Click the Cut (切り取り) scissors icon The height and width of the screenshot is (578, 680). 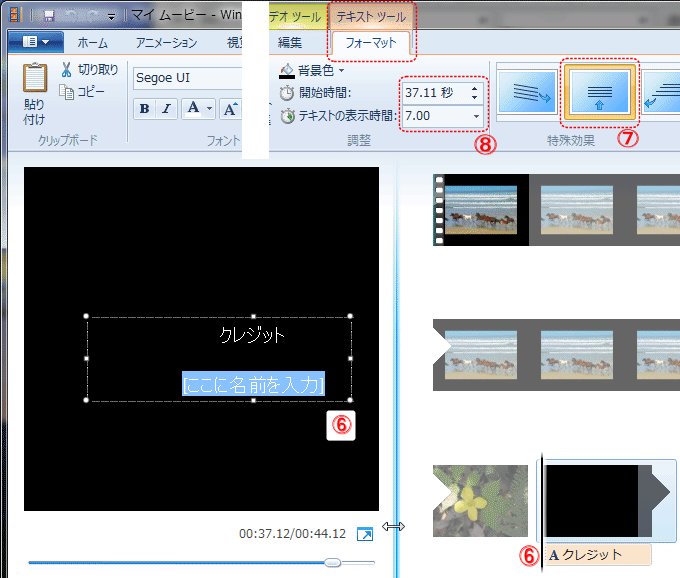click(66, 70)
